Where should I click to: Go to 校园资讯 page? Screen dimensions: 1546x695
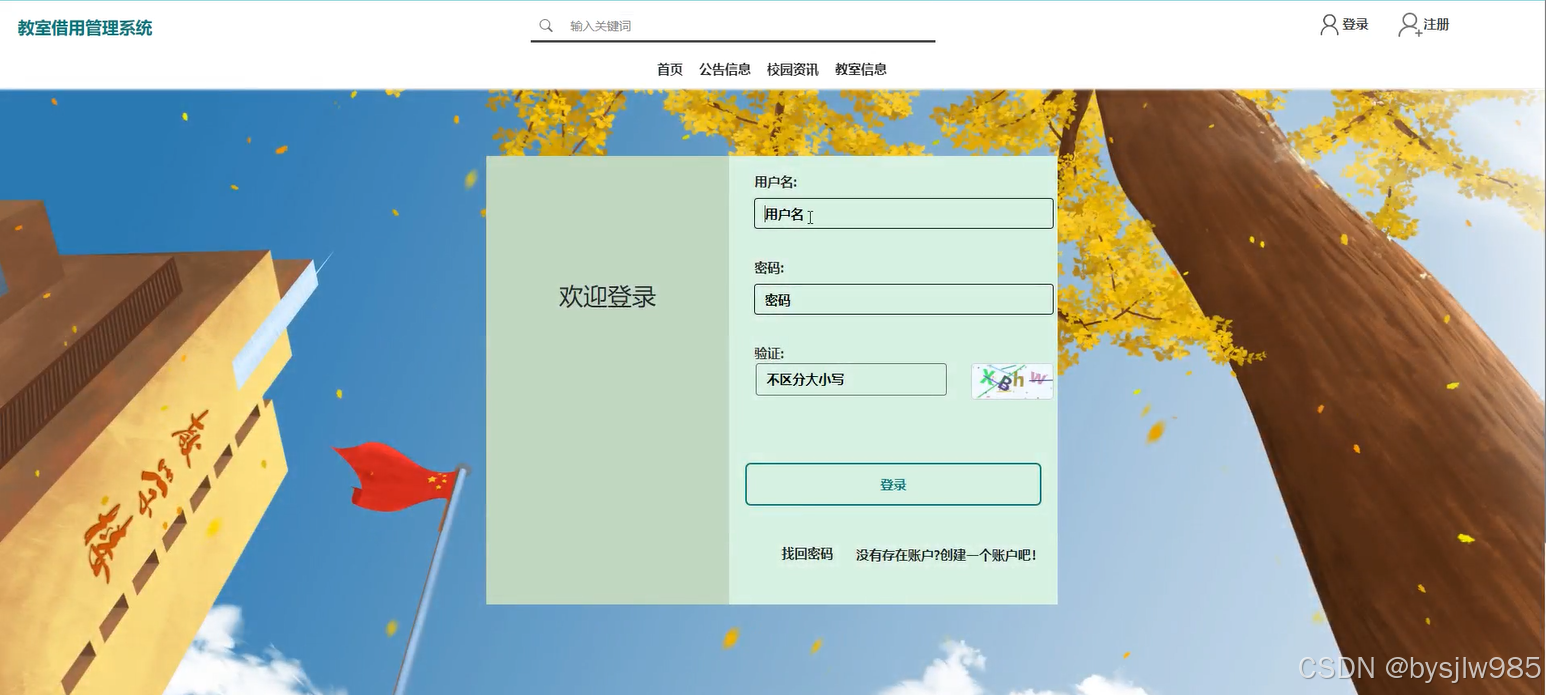pos(793,70)
